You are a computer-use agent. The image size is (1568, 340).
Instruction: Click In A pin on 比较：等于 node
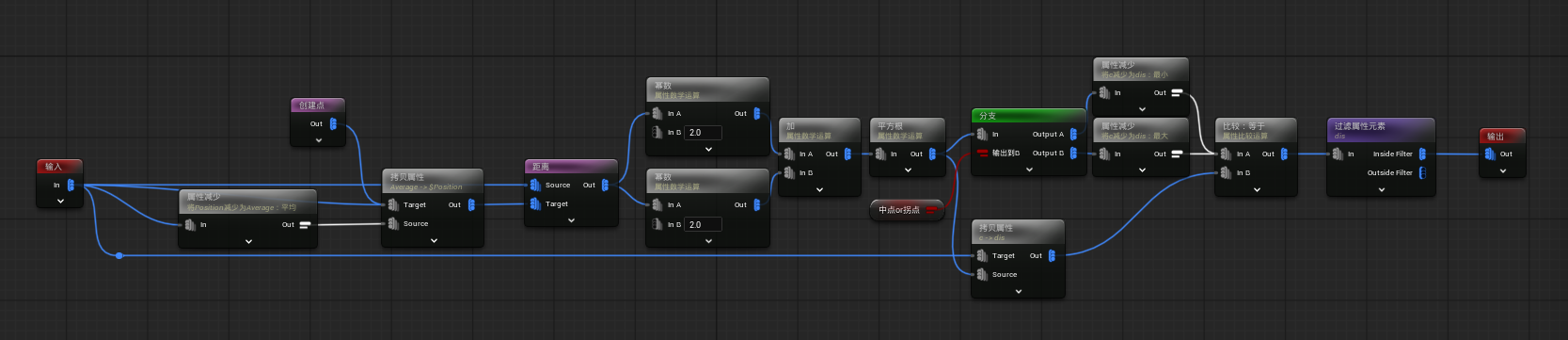coord(1226,154)
